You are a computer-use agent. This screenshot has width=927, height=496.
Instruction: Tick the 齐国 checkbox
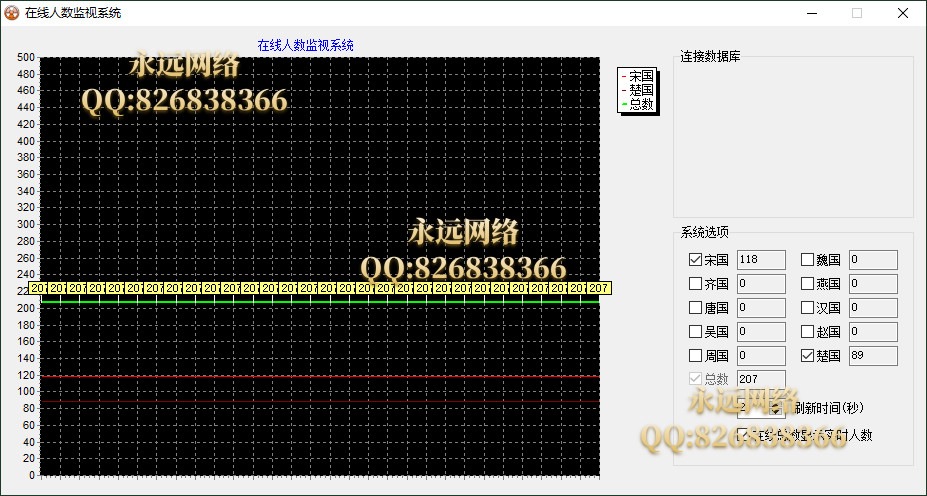click(x=696, y=284)
